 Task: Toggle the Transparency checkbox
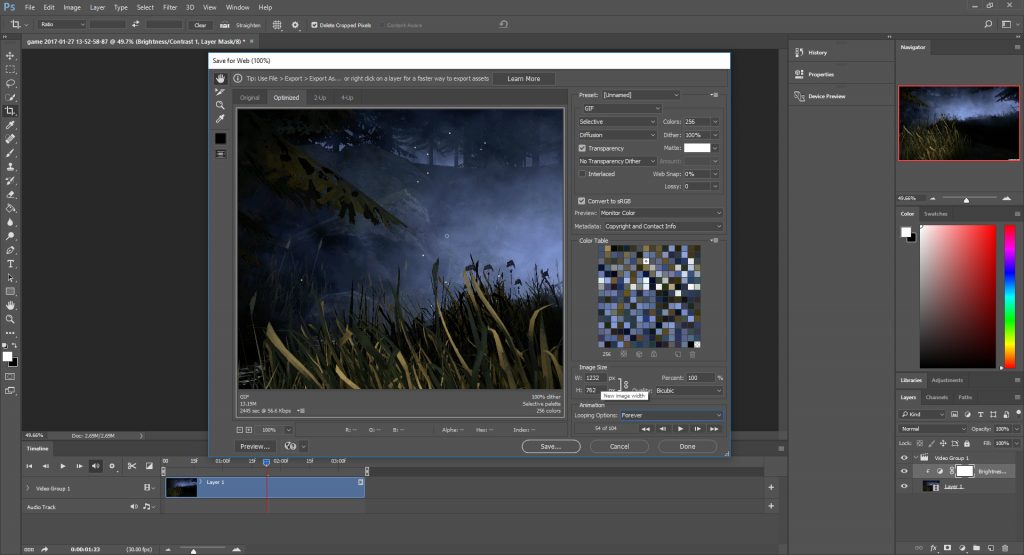(x=582, y=148)
